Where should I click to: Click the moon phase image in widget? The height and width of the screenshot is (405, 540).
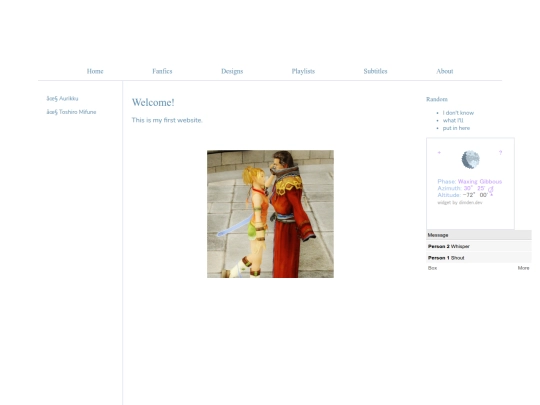[470, 159]
